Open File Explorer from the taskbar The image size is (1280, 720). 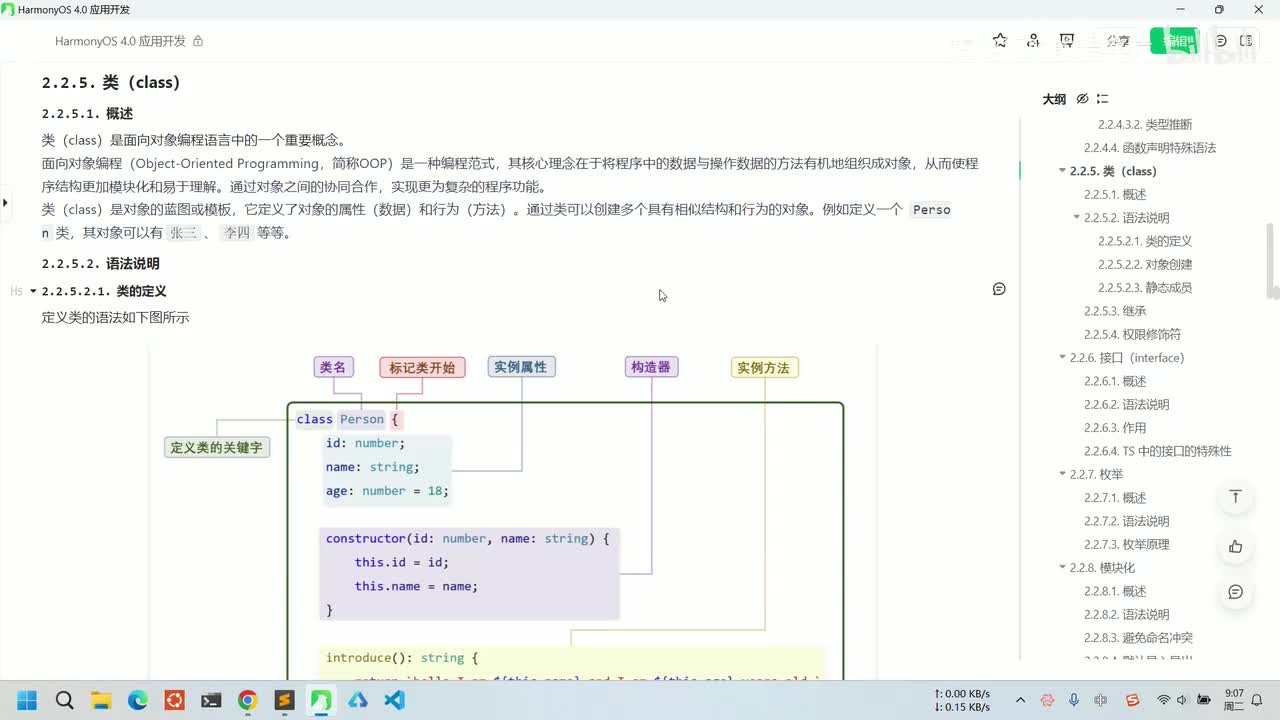pyautogui.click(x=101, y=700)
